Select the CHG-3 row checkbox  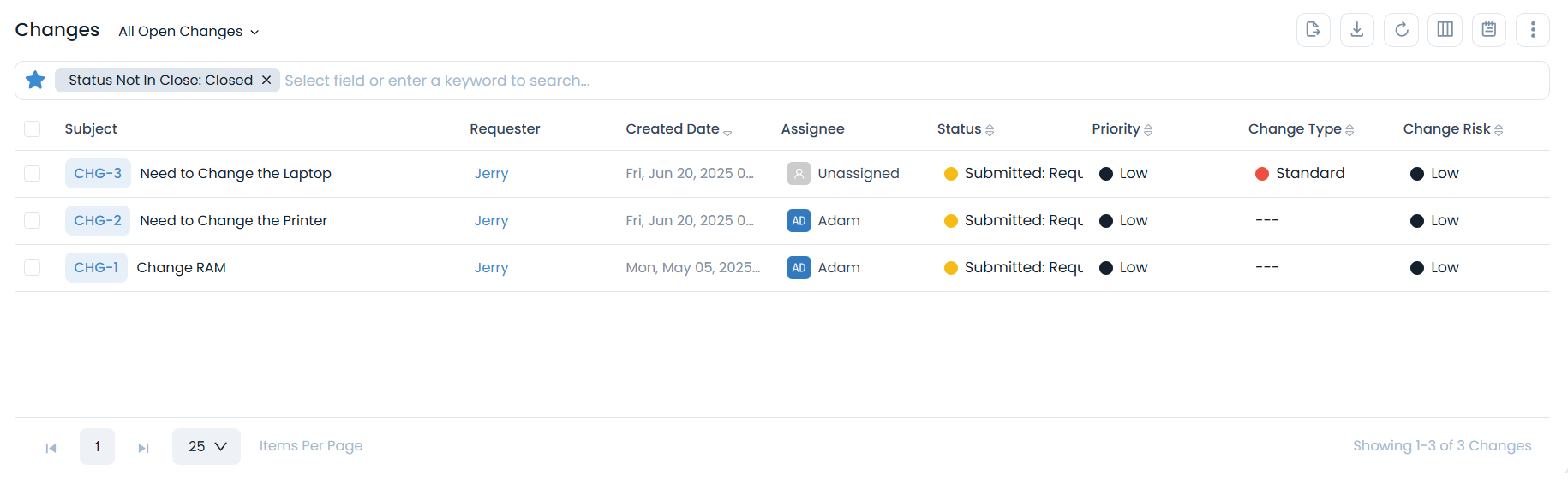click(x=33, y=174)
